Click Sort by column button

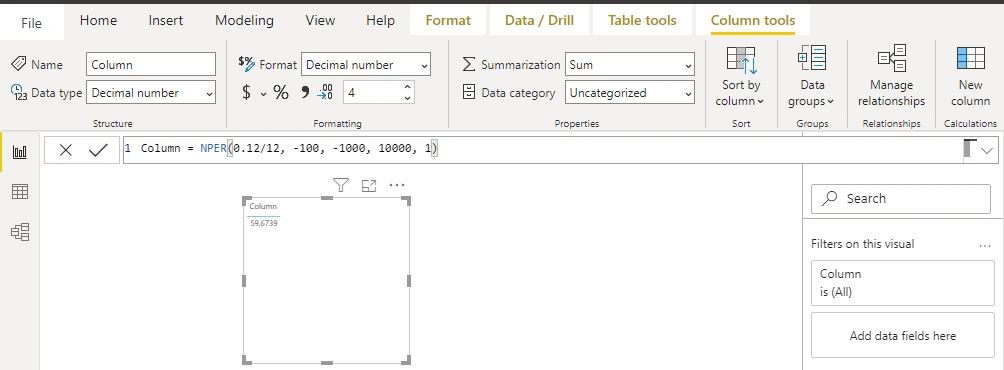pos(741,77)
